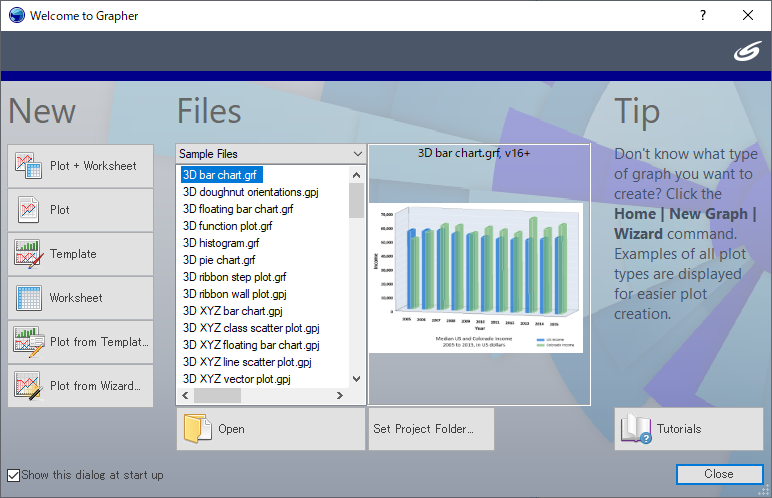Select 3D function plot.grf

tap(227, 226)
